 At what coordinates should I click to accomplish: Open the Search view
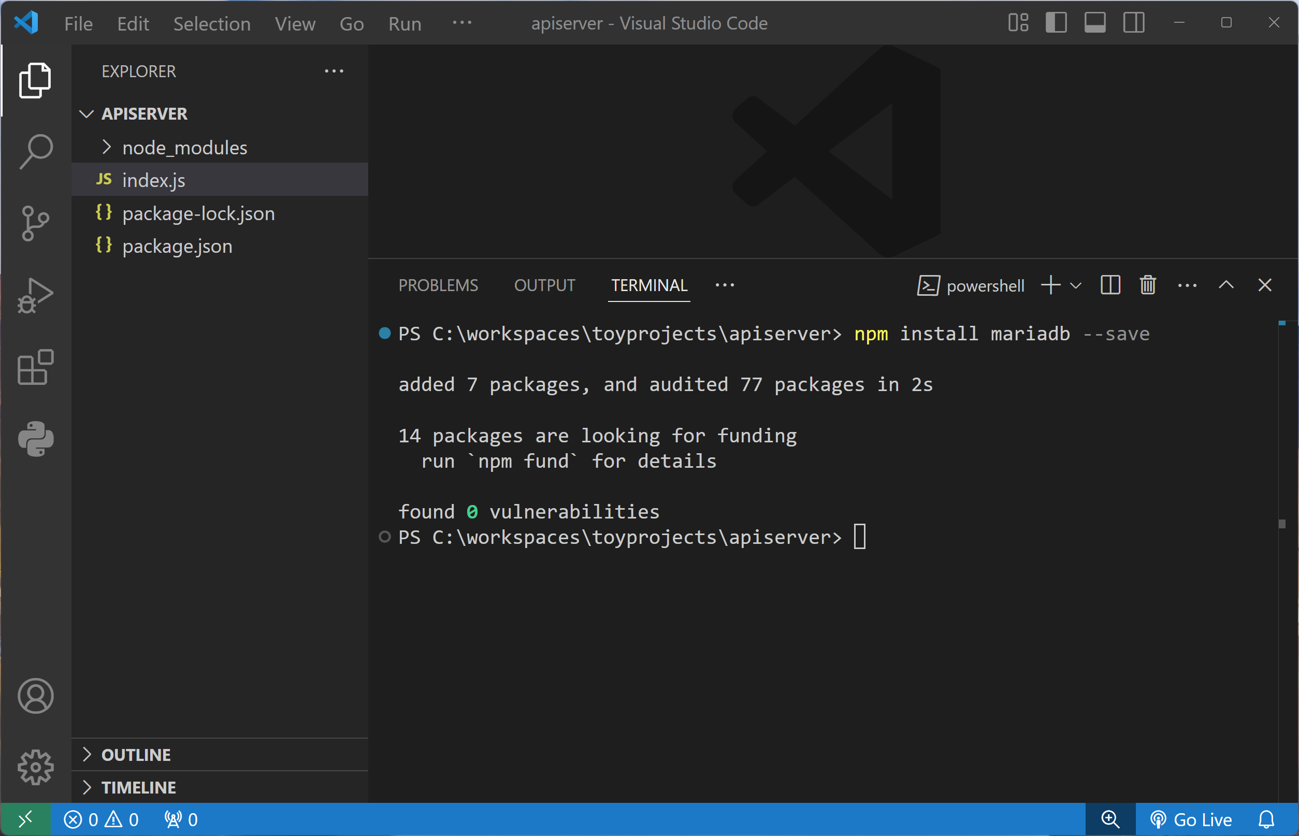tap(35, 152)
